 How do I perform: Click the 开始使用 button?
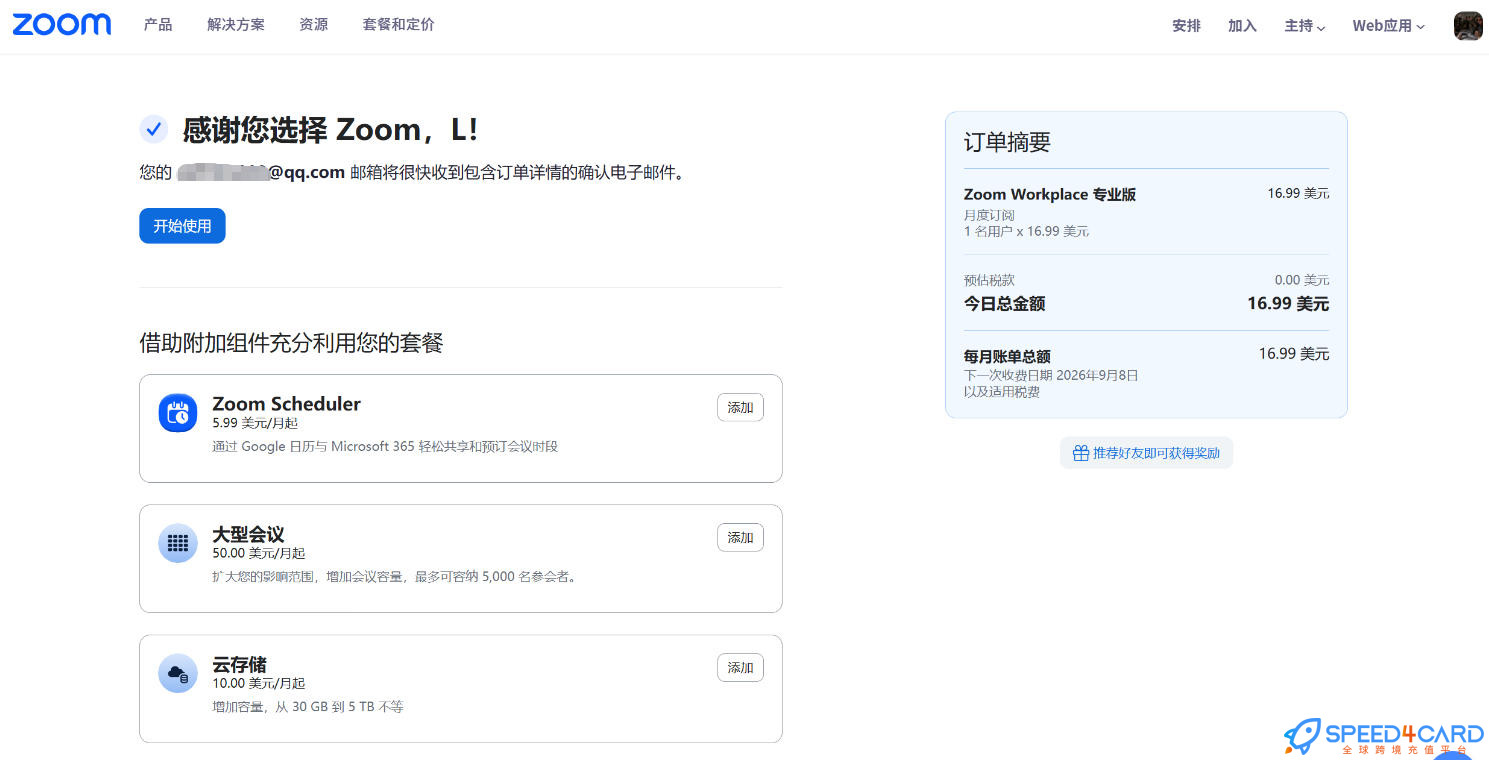click(182, 226)
